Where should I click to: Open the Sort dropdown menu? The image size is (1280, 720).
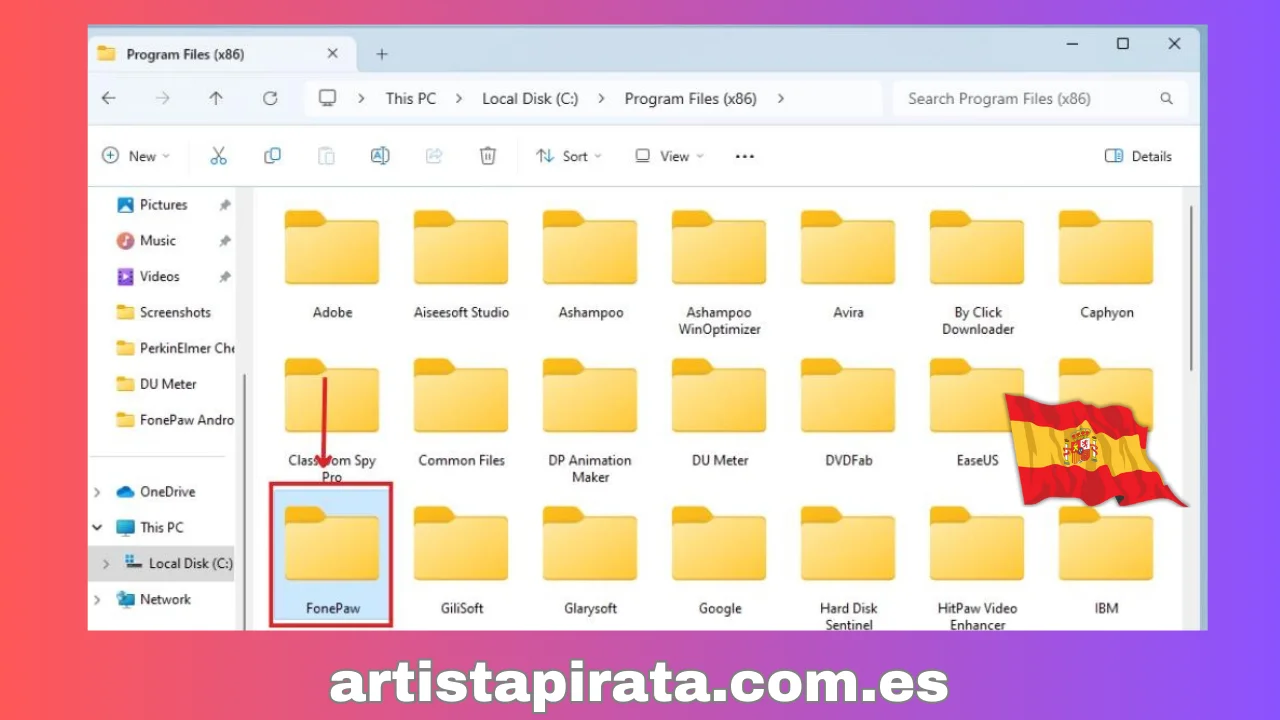point(568,156)
